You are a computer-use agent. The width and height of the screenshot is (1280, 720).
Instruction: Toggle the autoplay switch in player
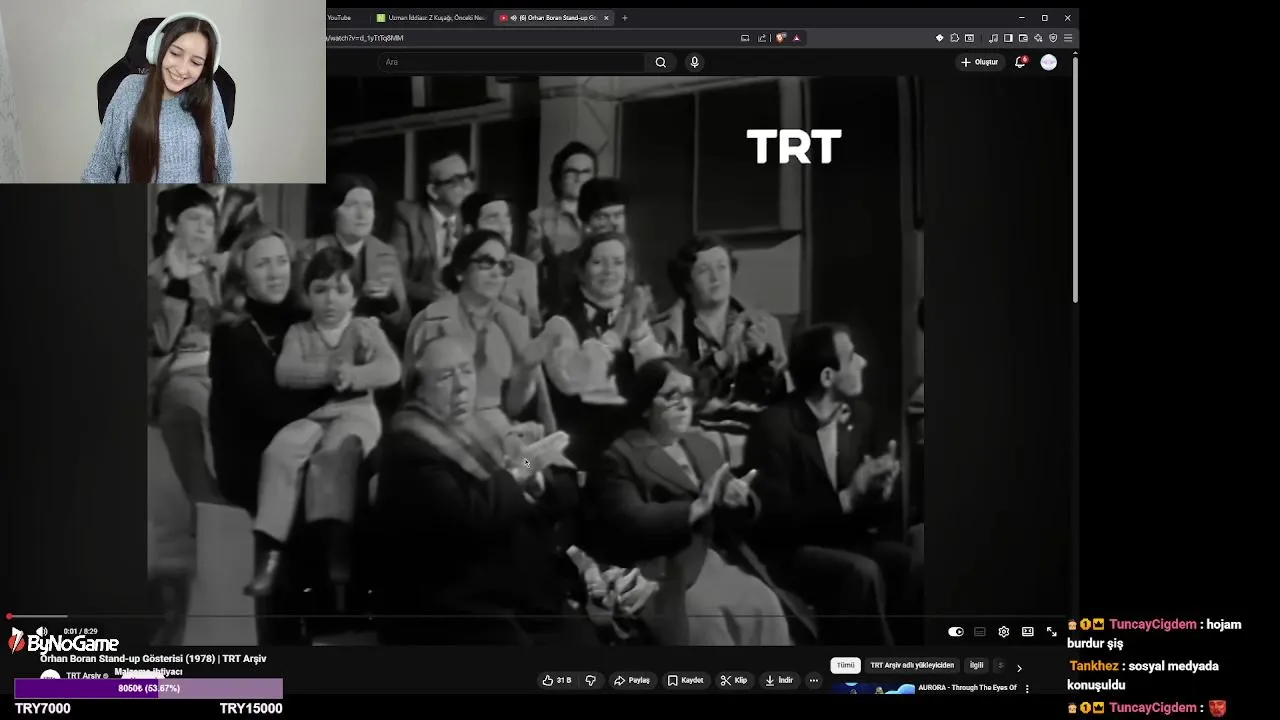956,632
